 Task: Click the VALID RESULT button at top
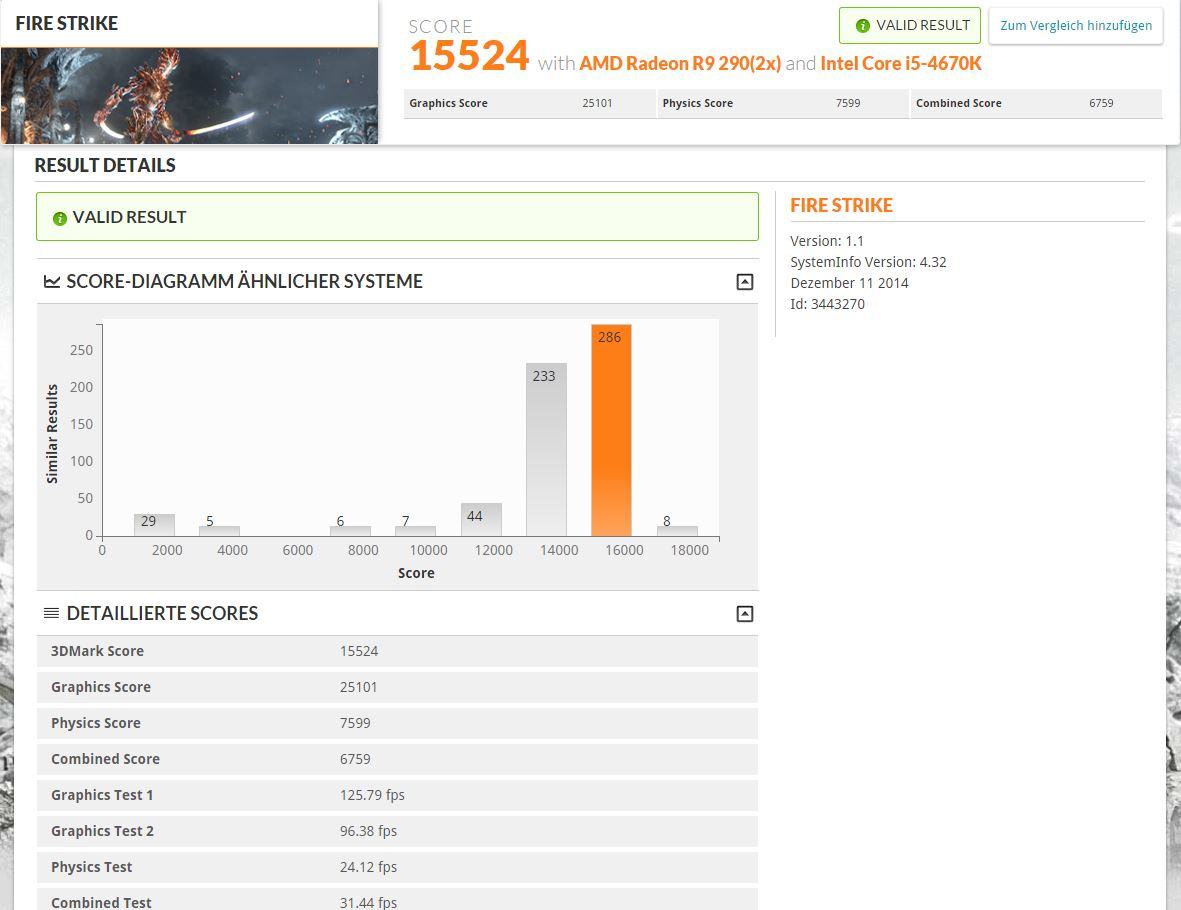click(910, 26)
